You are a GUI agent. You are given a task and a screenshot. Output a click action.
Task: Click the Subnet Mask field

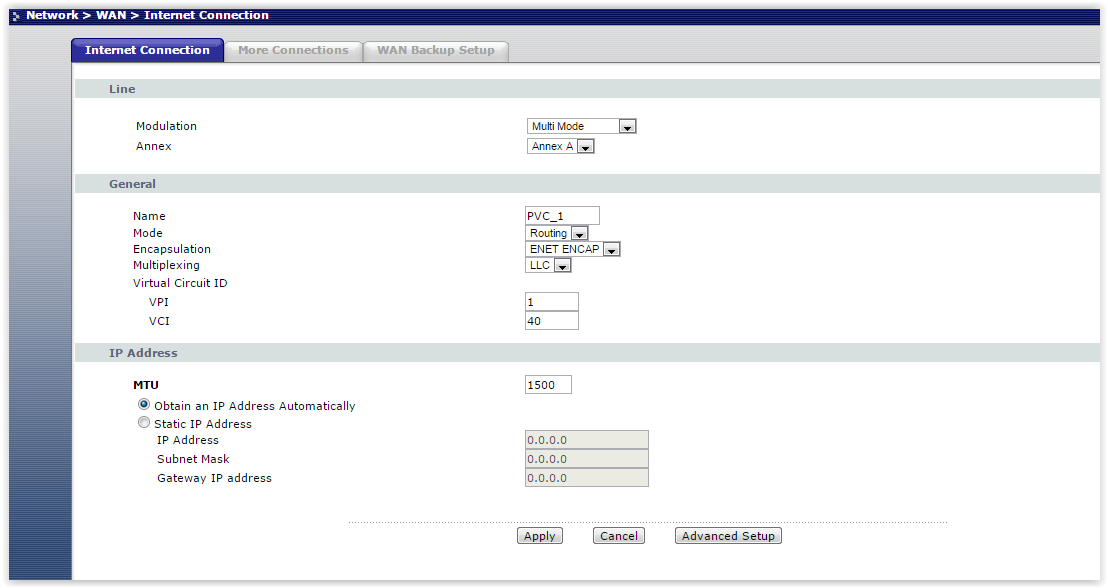click(x=586, y=459)
